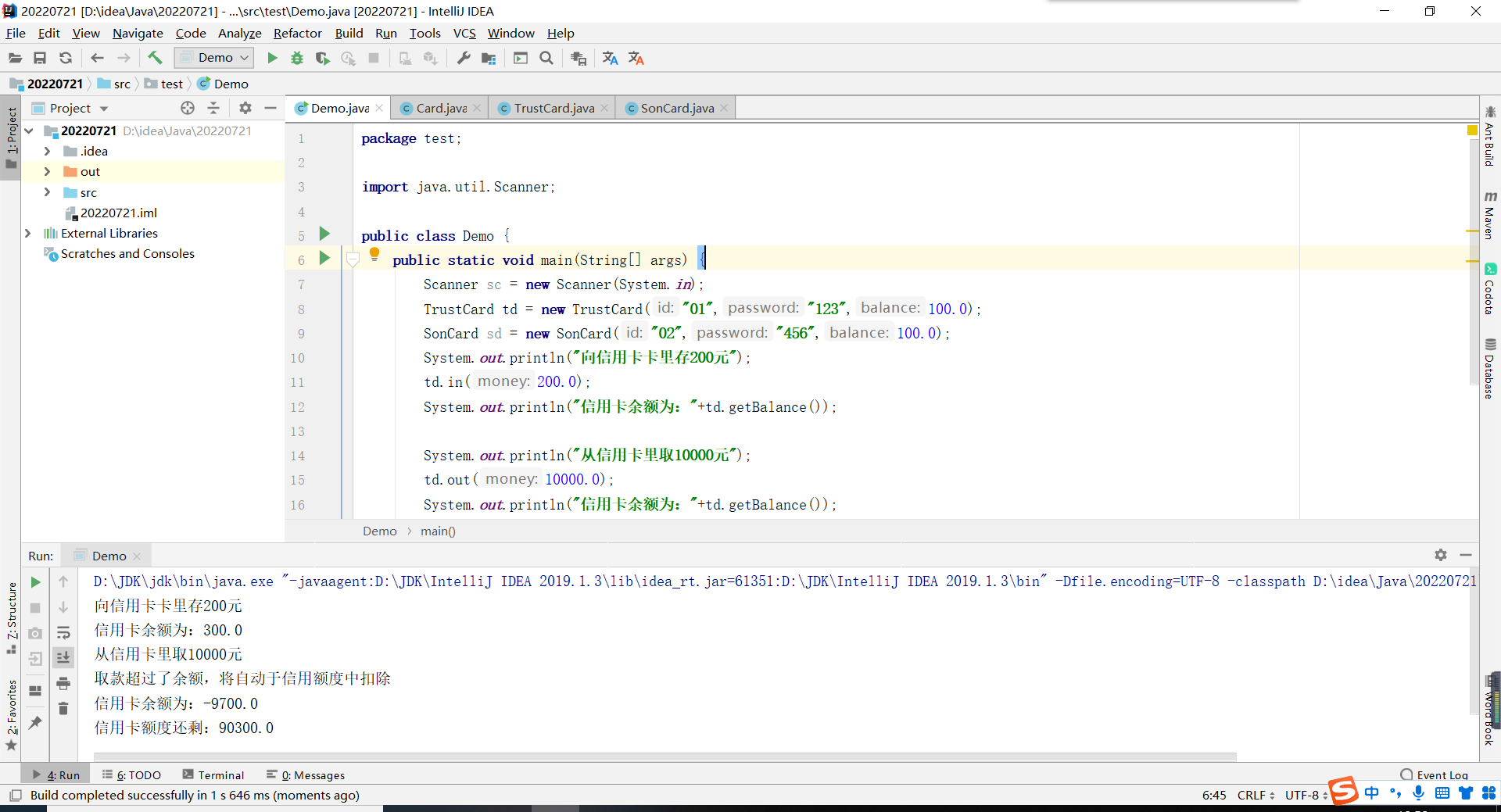Run the Demo configuration from the toolbar
1501x812 pixels.
(x=272, y=58)
